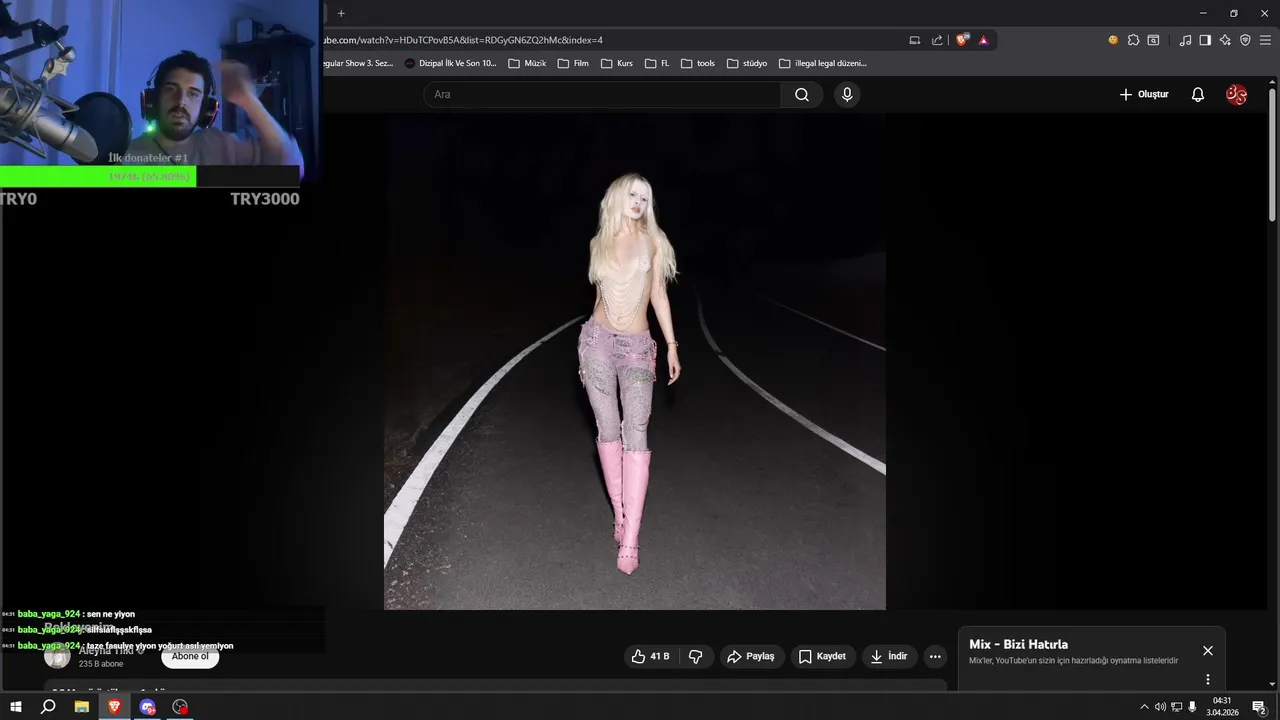Click the cast/install screen icon in address bar
Image resolution: width=1280 pixels, height=720 pixels.
click(914, 40)
